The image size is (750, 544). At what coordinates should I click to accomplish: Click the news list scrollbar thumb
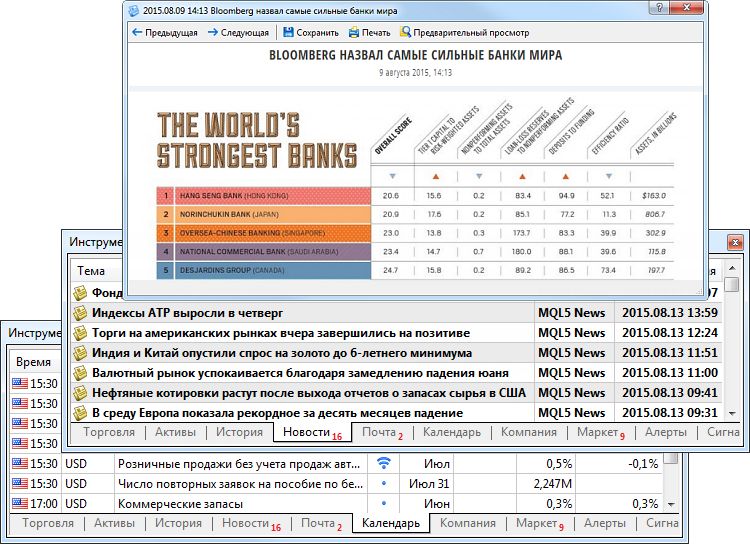[x=731, y=284]
